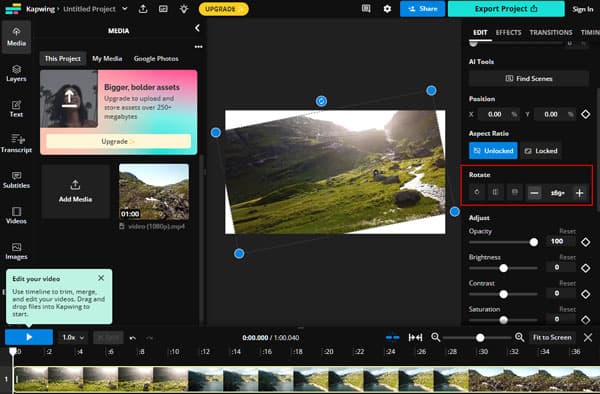Collapse the Media panel with chevron
Screen dimensions: 600x394
point(197,28)
